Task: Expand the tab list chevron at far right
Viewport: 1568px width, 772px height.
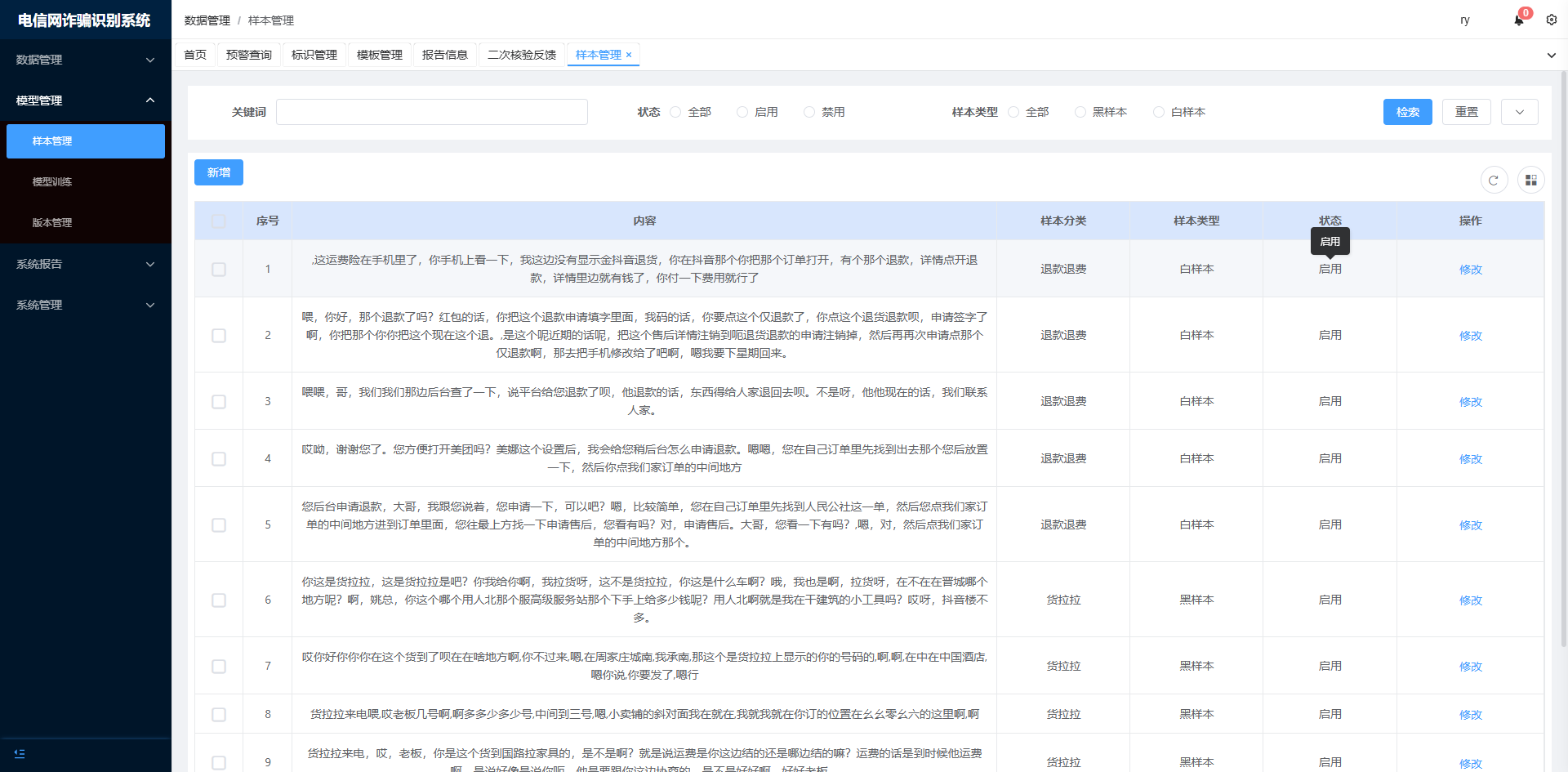Action: coord(1551,56)
